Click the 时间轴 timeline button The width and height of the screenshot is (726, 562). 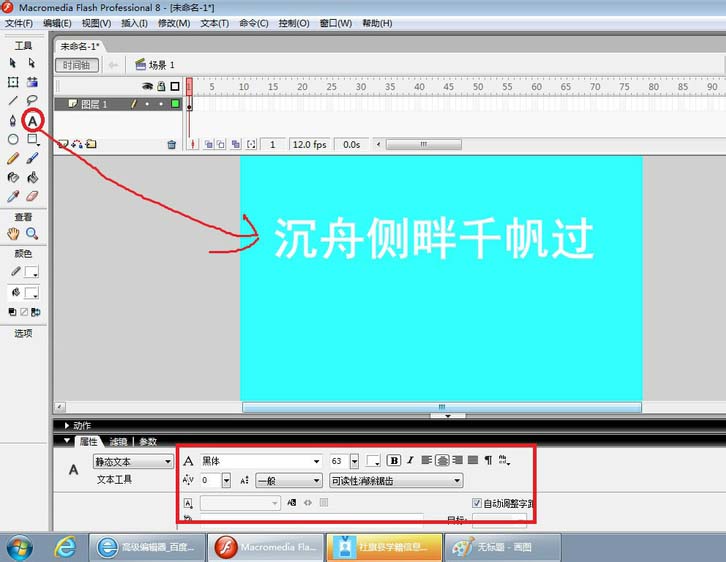coord(76,65)
